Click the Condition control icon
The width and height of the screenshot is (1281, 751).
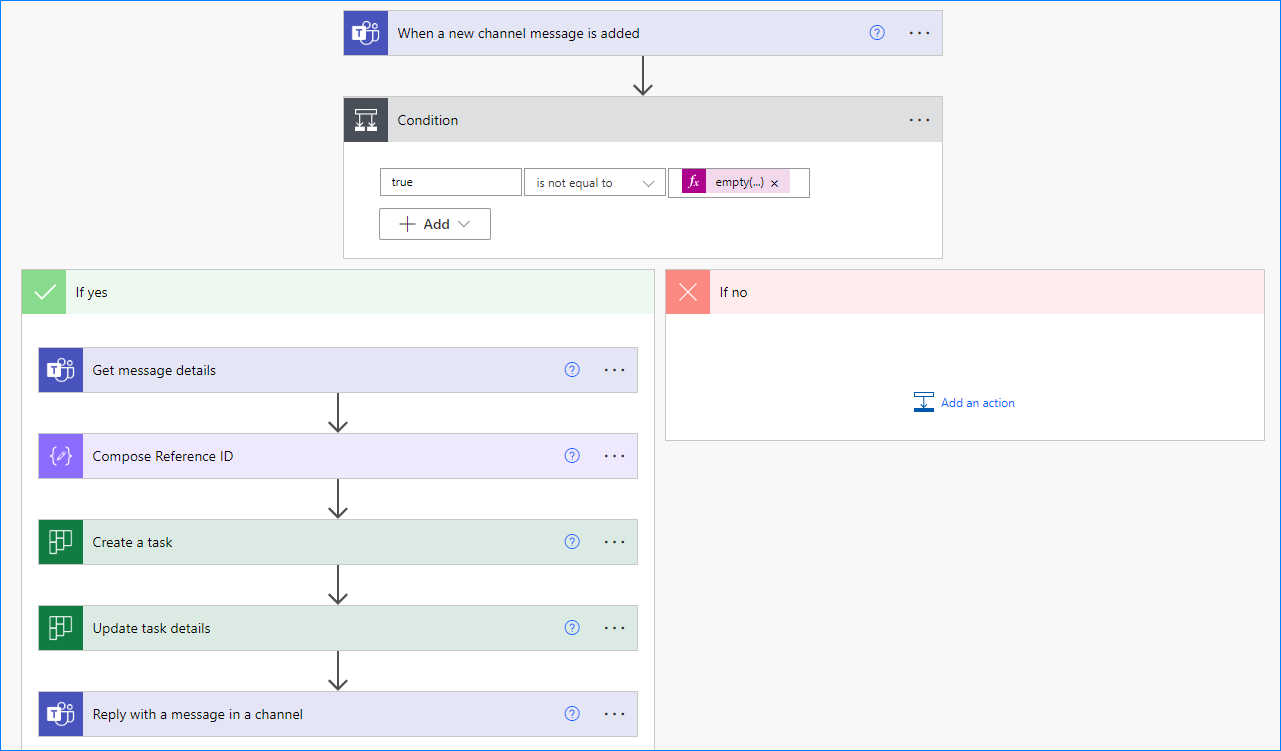[x=365, y=120]
